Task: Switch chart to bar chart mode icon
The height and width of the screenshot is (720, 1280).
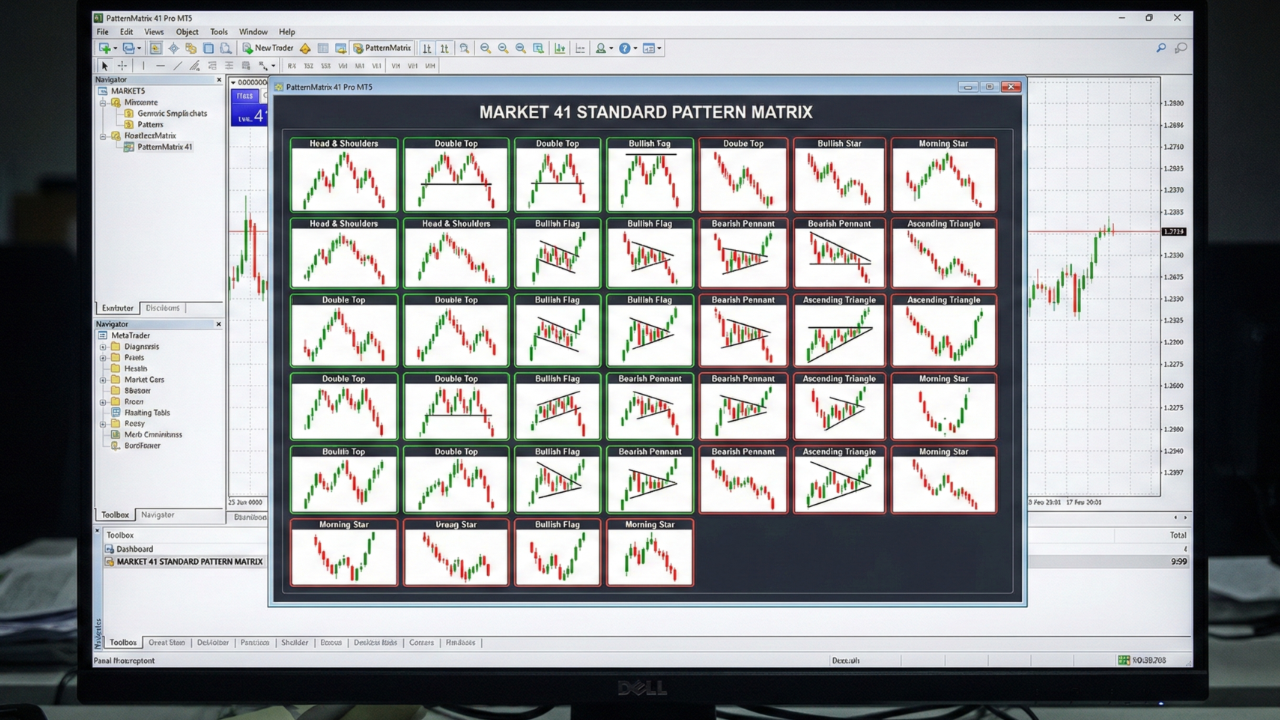Action: (x=427, y=48)
